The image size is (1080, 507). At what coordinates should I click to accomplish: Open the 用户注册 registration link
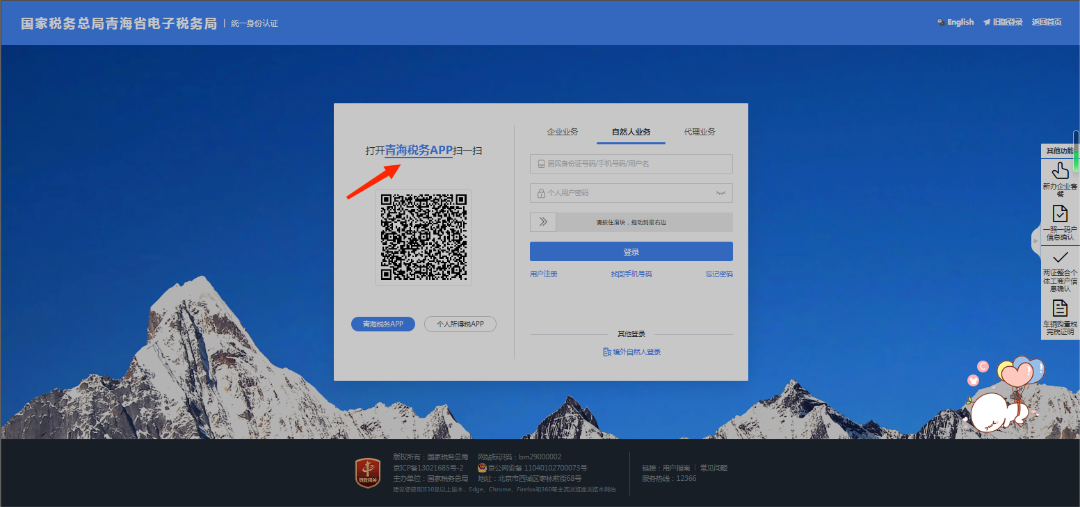(x=543, y=273)
